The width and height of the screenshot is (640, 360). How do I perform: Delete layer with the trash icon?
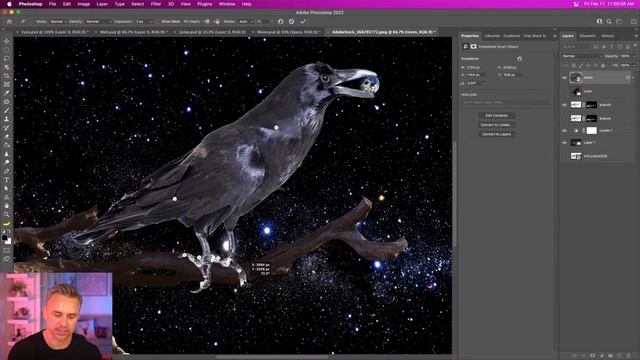[629, 356]
